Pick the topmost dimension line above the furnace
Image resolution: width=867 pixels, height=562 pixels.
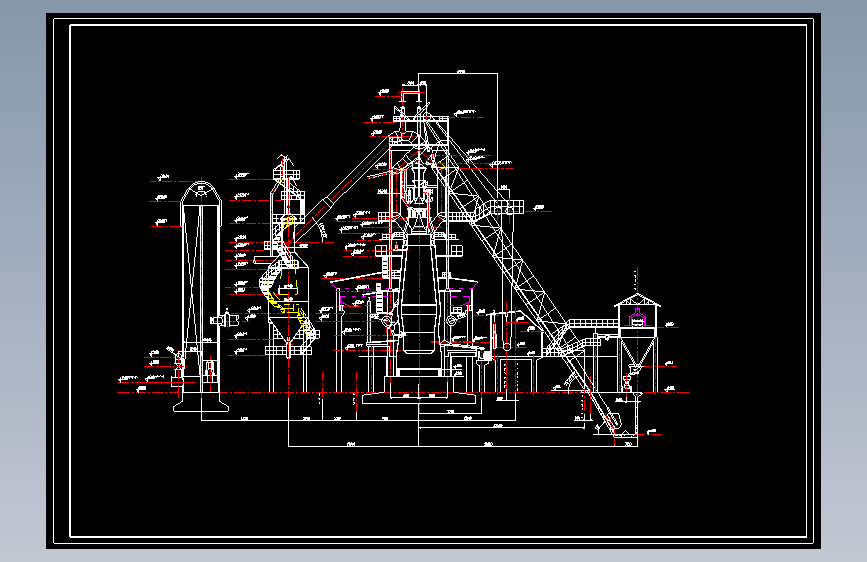point(458,73)
